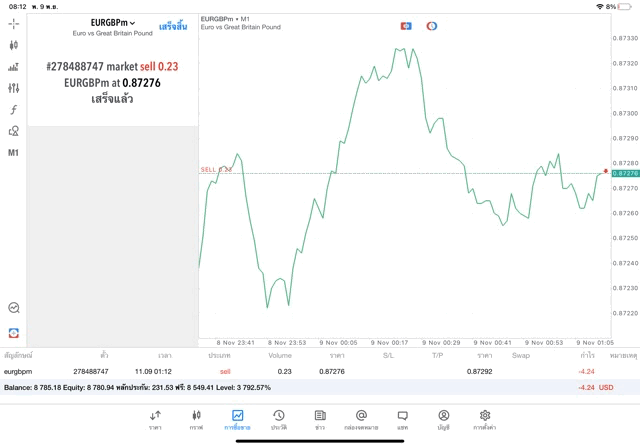Open the บัญชี accounts tab
This screenshot has width=640, height=447.
click(x=444, y=420)
